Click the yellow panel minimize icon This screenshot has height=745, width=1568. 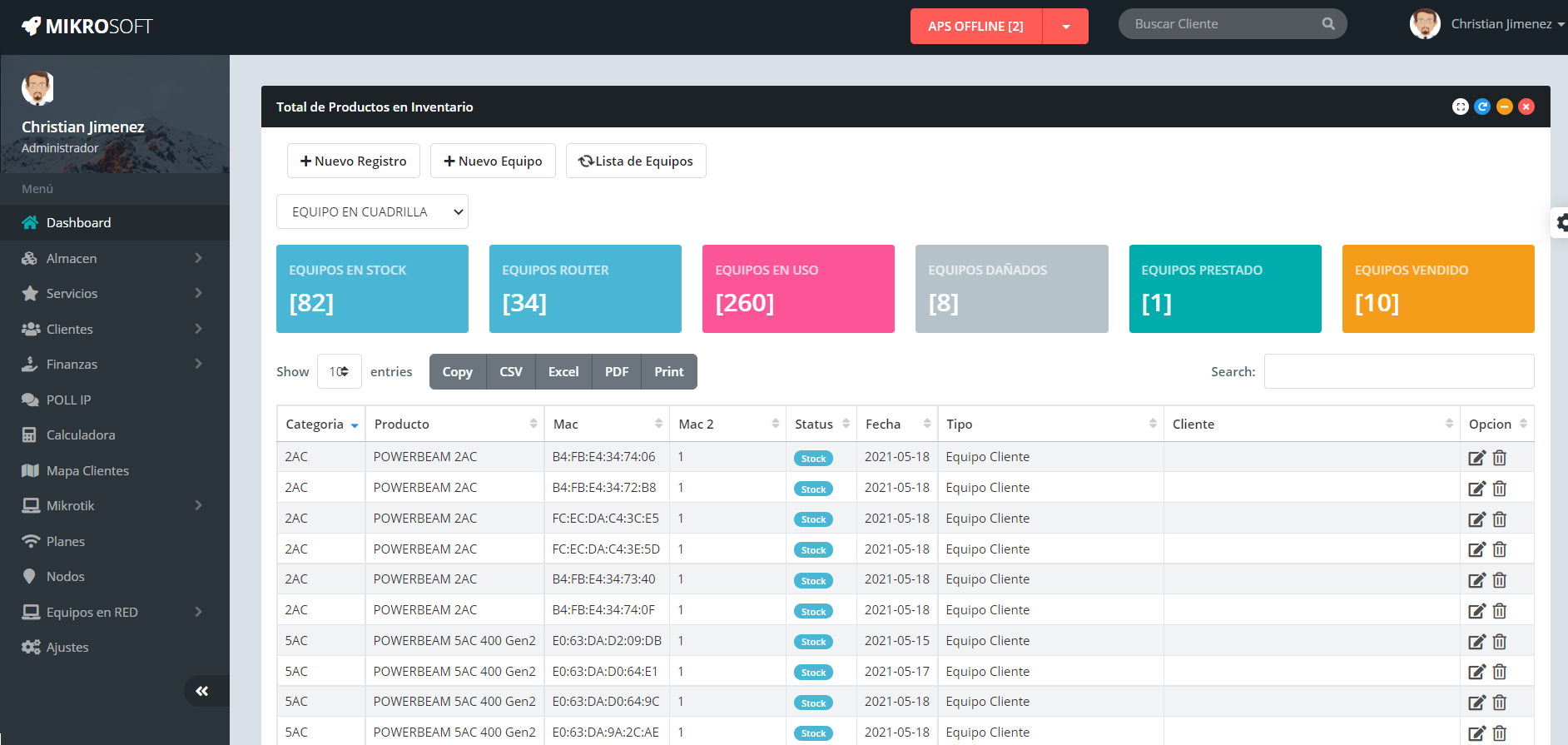click(1505, 107)
